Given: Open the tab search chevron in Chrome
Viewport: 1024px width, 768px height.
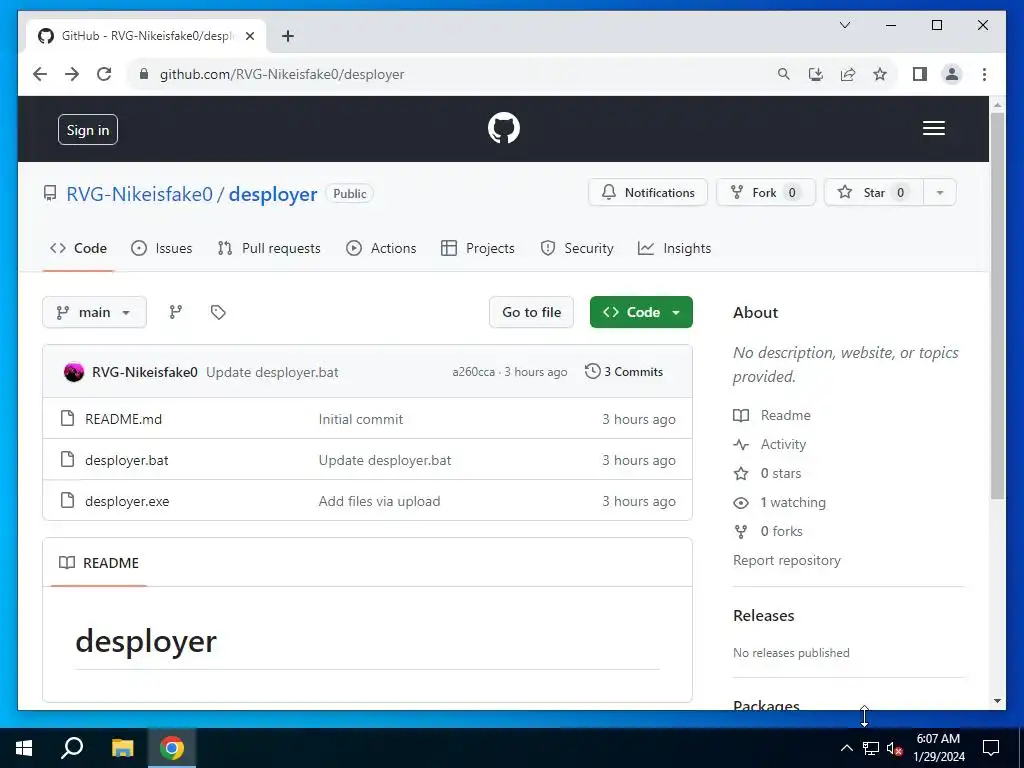Looking at the screenshot, I should coord(844,25).
